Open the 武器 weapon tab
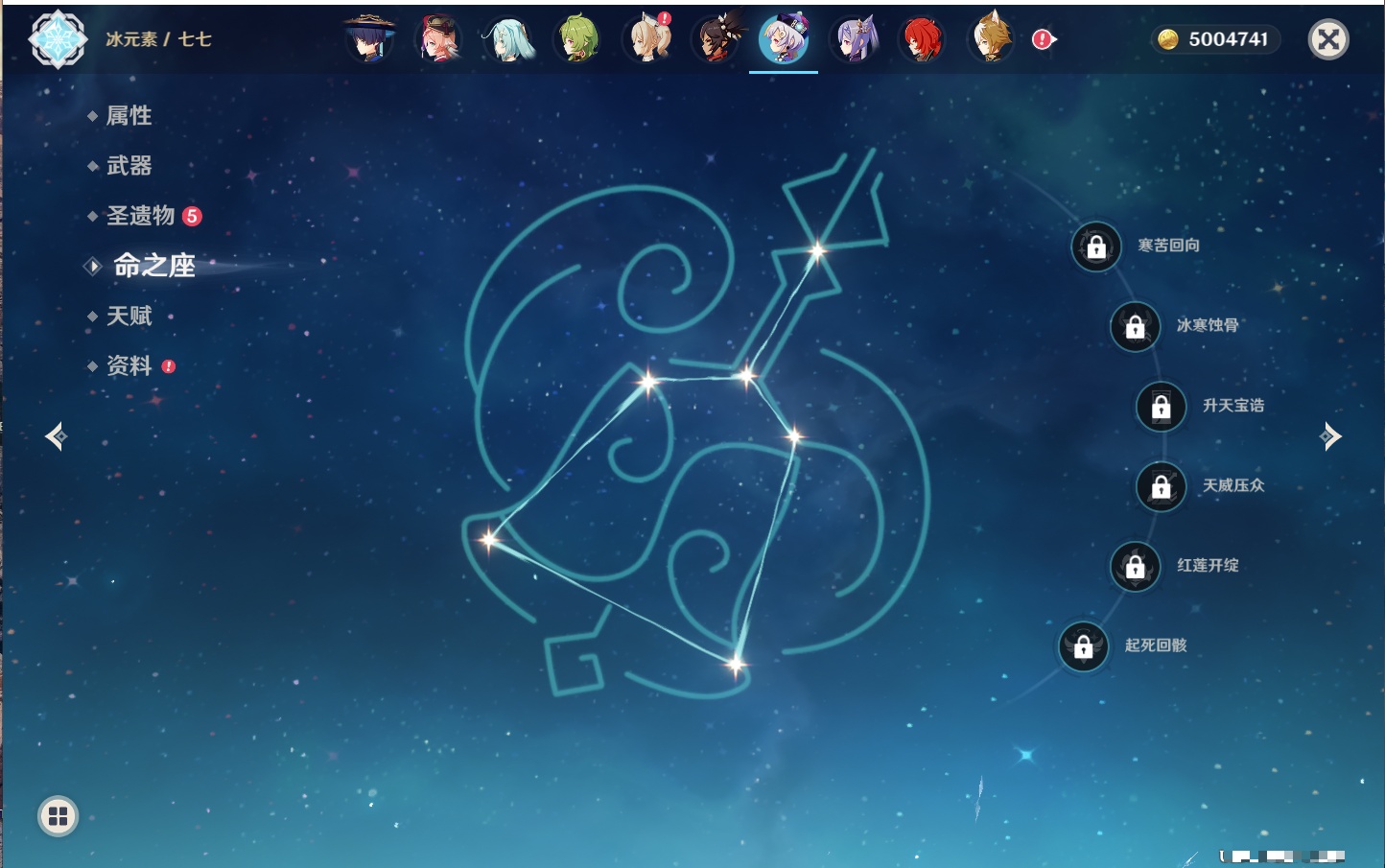This screenshot has height=868, width=1385. (129, 166)
